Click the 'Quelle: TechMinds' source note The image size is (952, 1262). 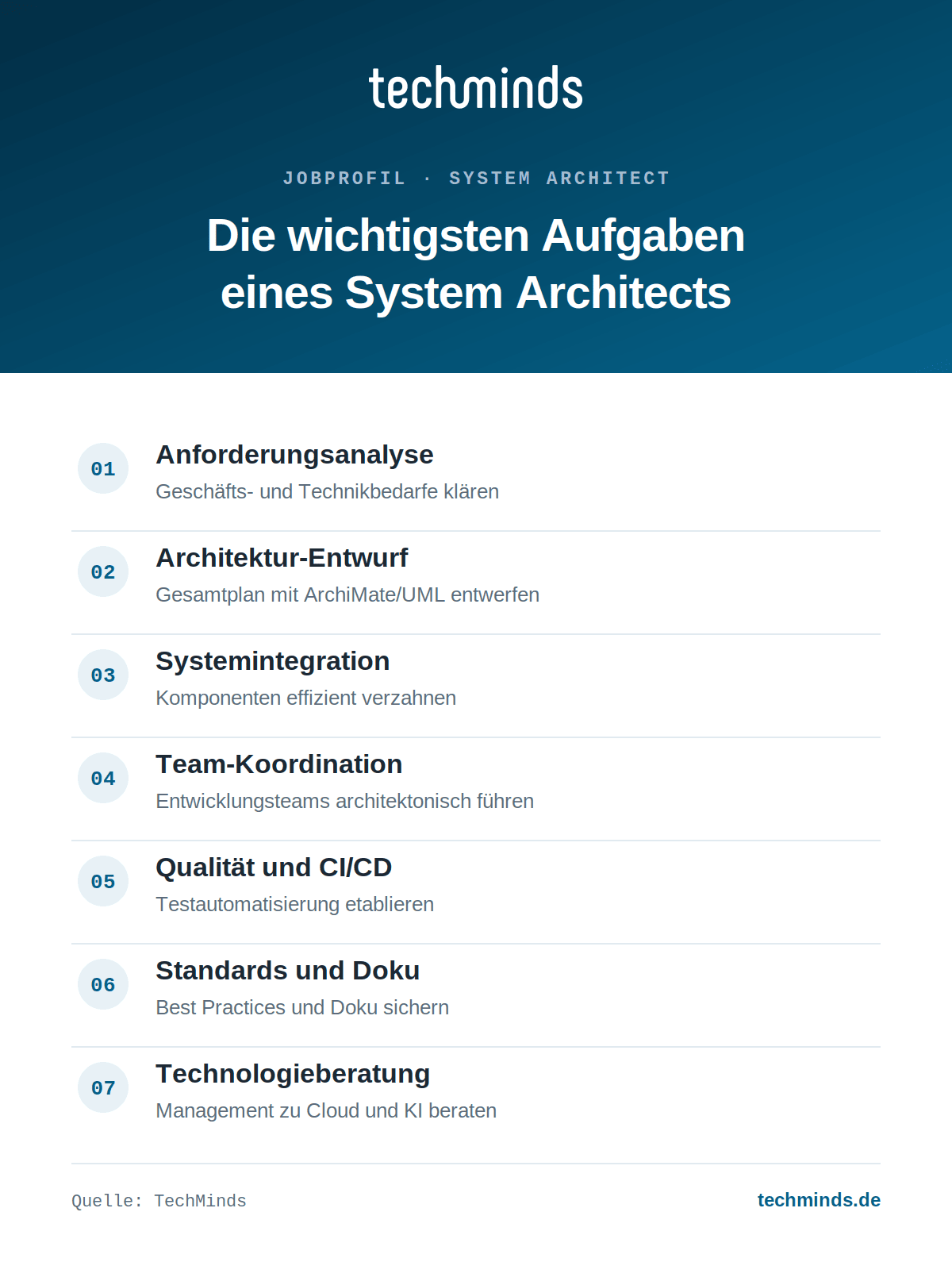coord(159,1201)
